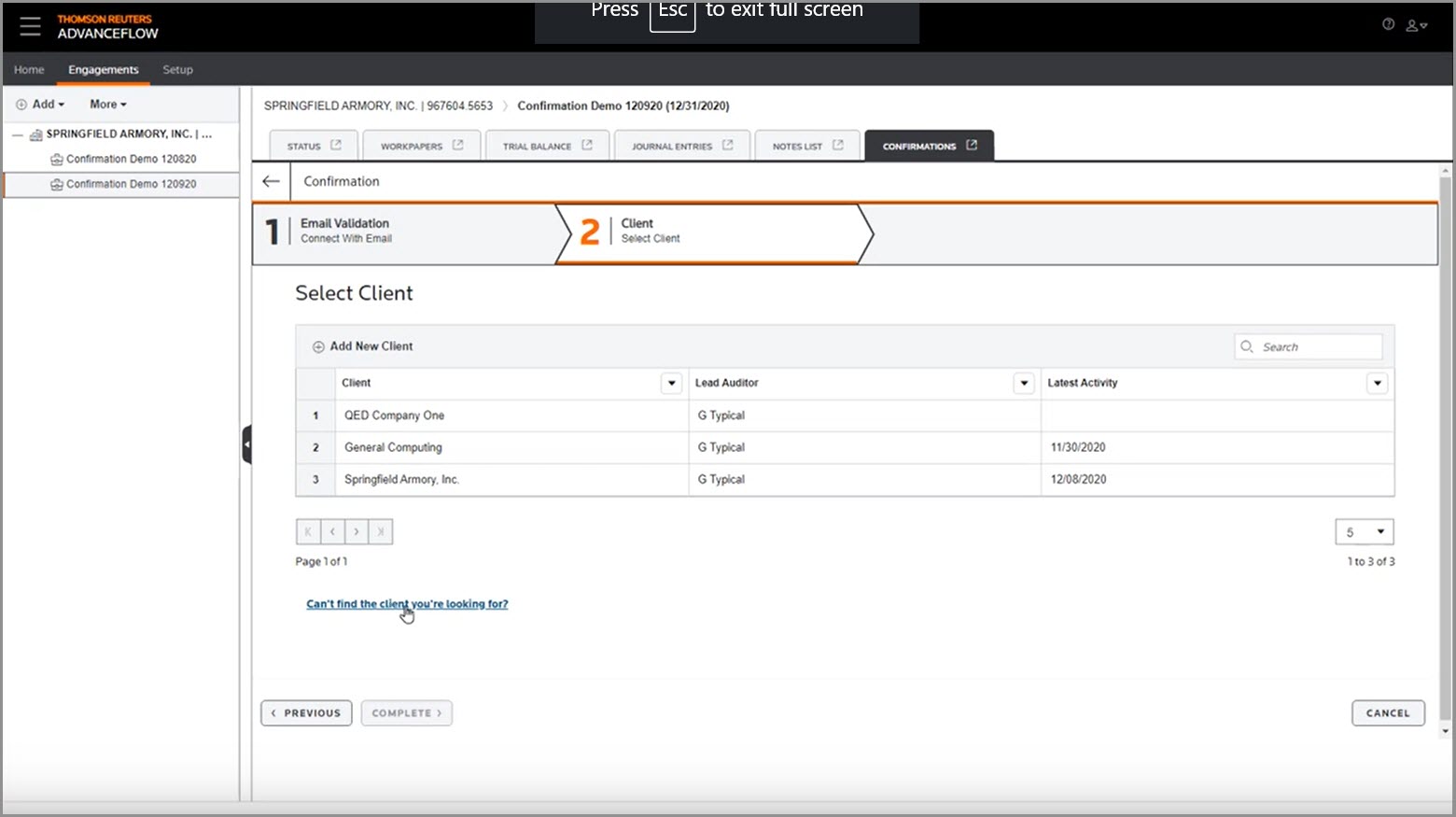The width and height of the screenshot is (1456, 817).
Task: Open the rows-per-page dropdown showing 5
Action: (x=1365, y=531)
